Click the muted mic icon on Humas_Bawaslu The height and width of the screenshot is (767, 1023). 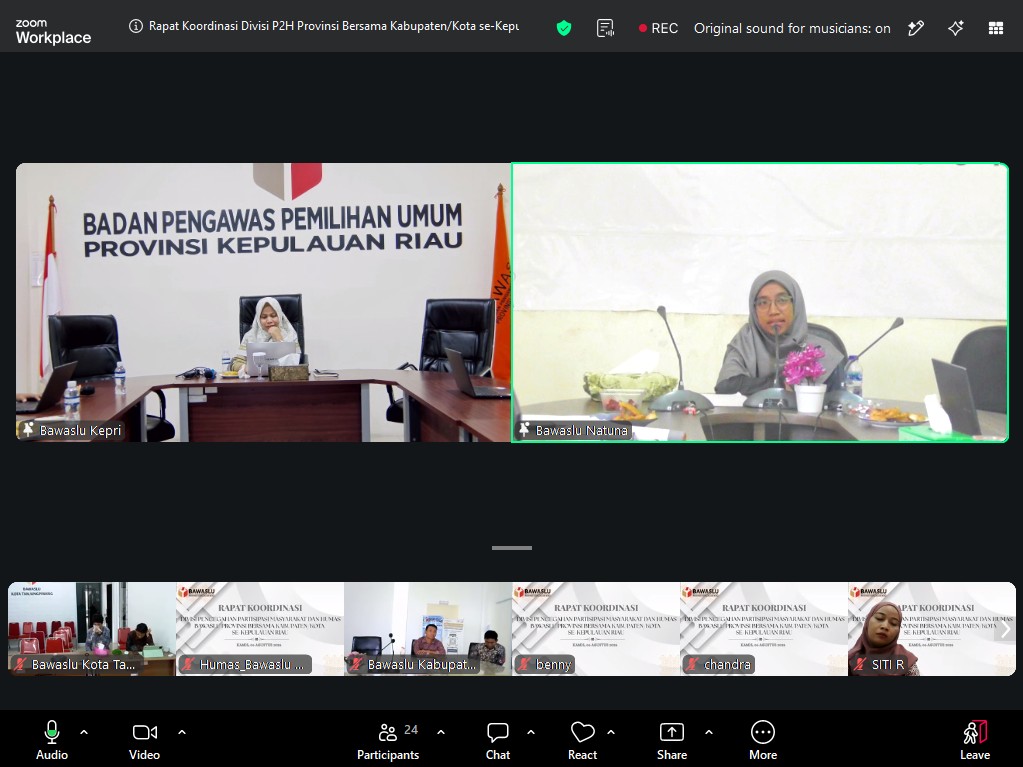[188, 665]
